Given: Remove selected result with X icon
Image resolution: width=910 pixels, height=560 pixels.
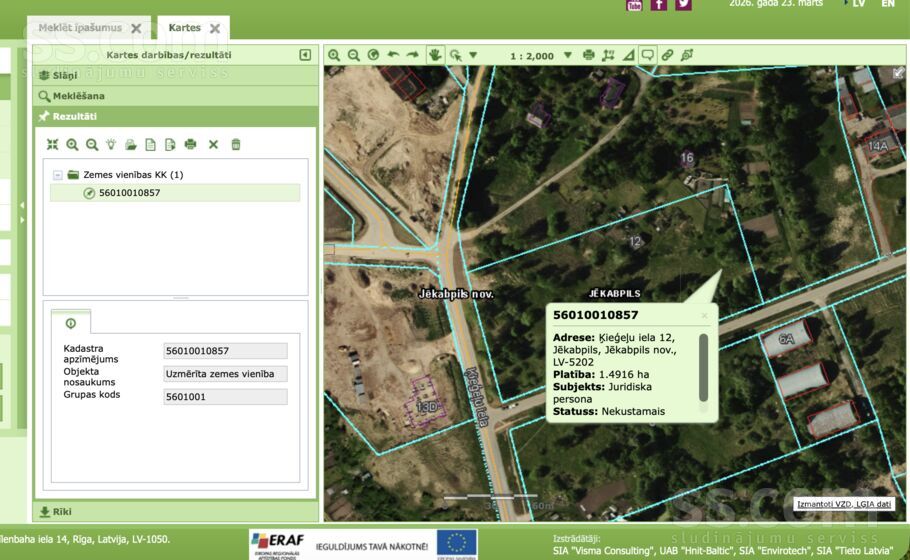Looking at the screenshot, I should 213,145.
